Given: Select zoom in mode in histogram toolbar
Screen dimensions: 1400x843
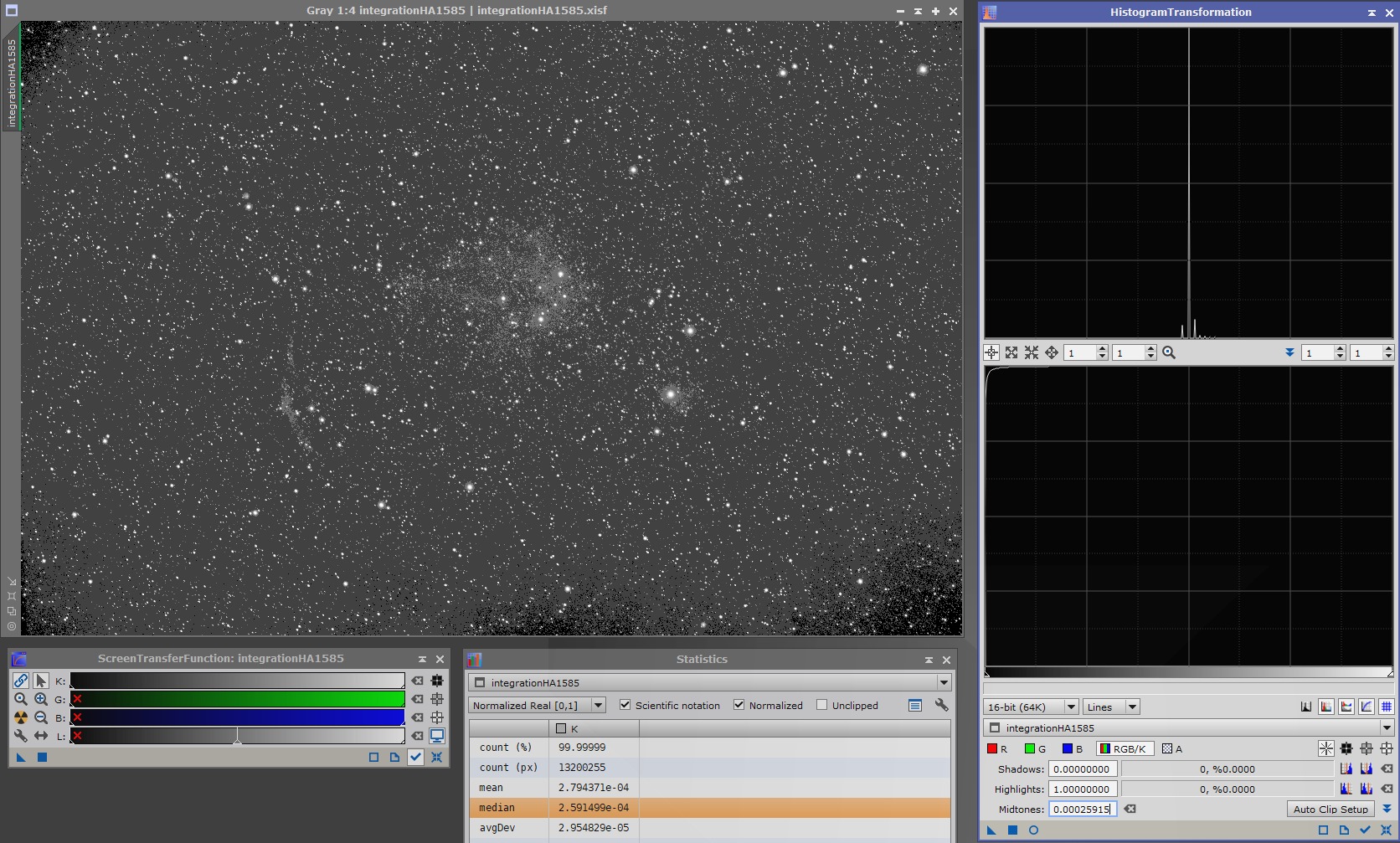Looking at the screenshot, I should point(1011,352).
